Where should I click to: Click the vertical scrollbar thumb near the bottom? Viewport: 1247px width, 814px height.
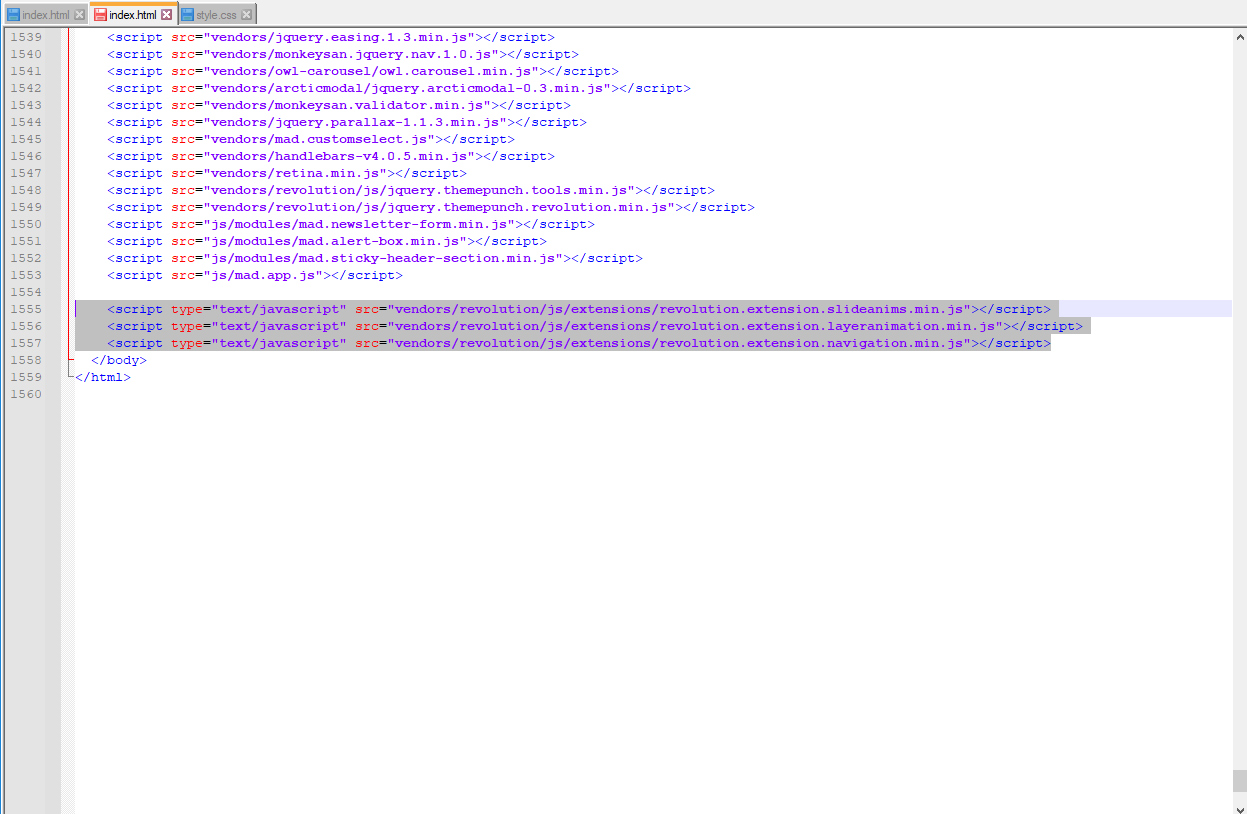(x=1239, y=780)
